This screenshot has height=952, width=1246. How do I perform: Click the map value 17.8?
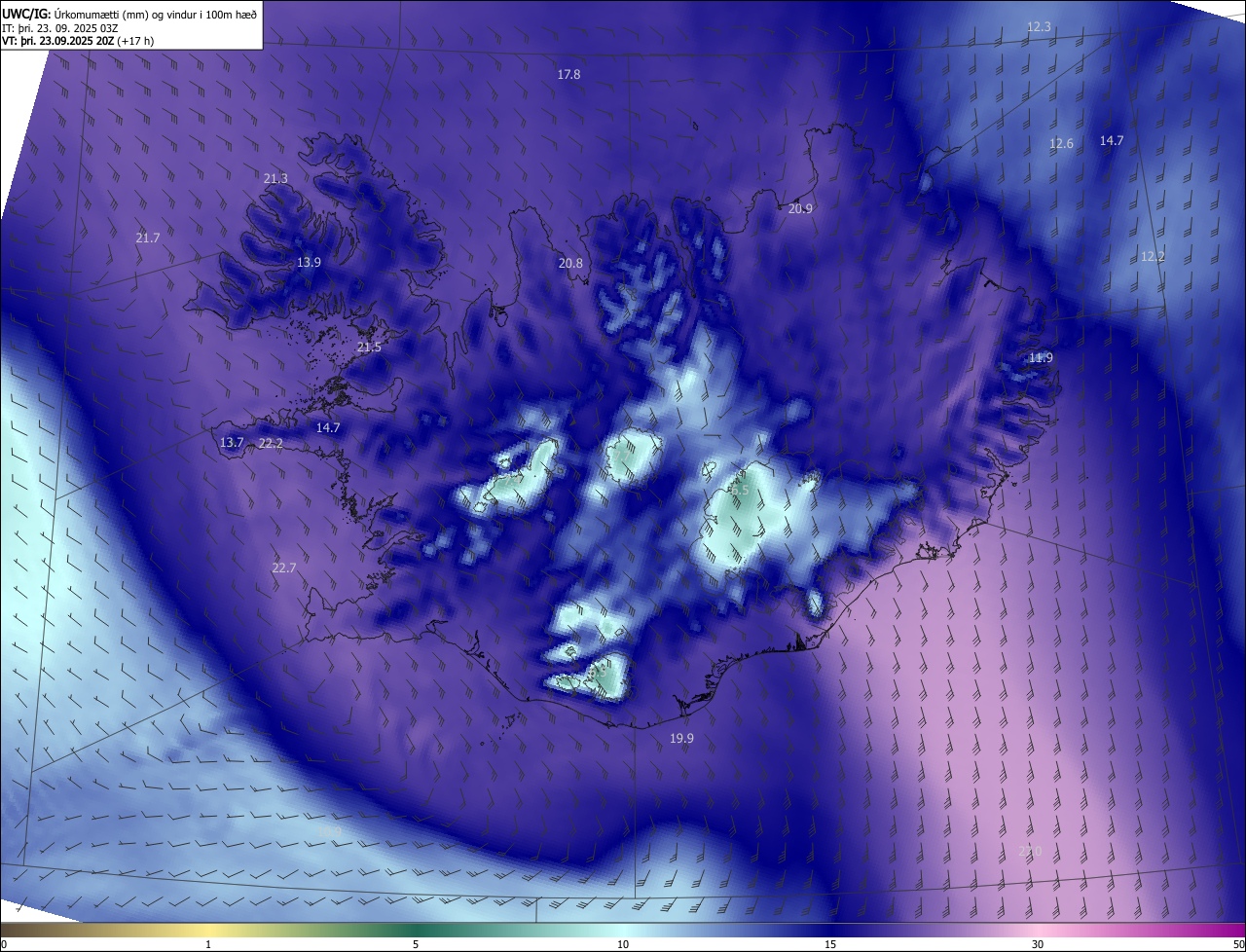click(x=568, y=75)
